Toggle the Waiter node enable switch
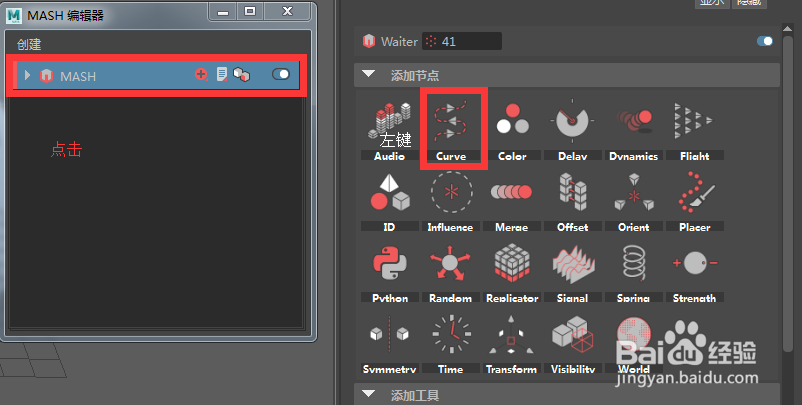The image size is (802, 405). pos(765,41)
